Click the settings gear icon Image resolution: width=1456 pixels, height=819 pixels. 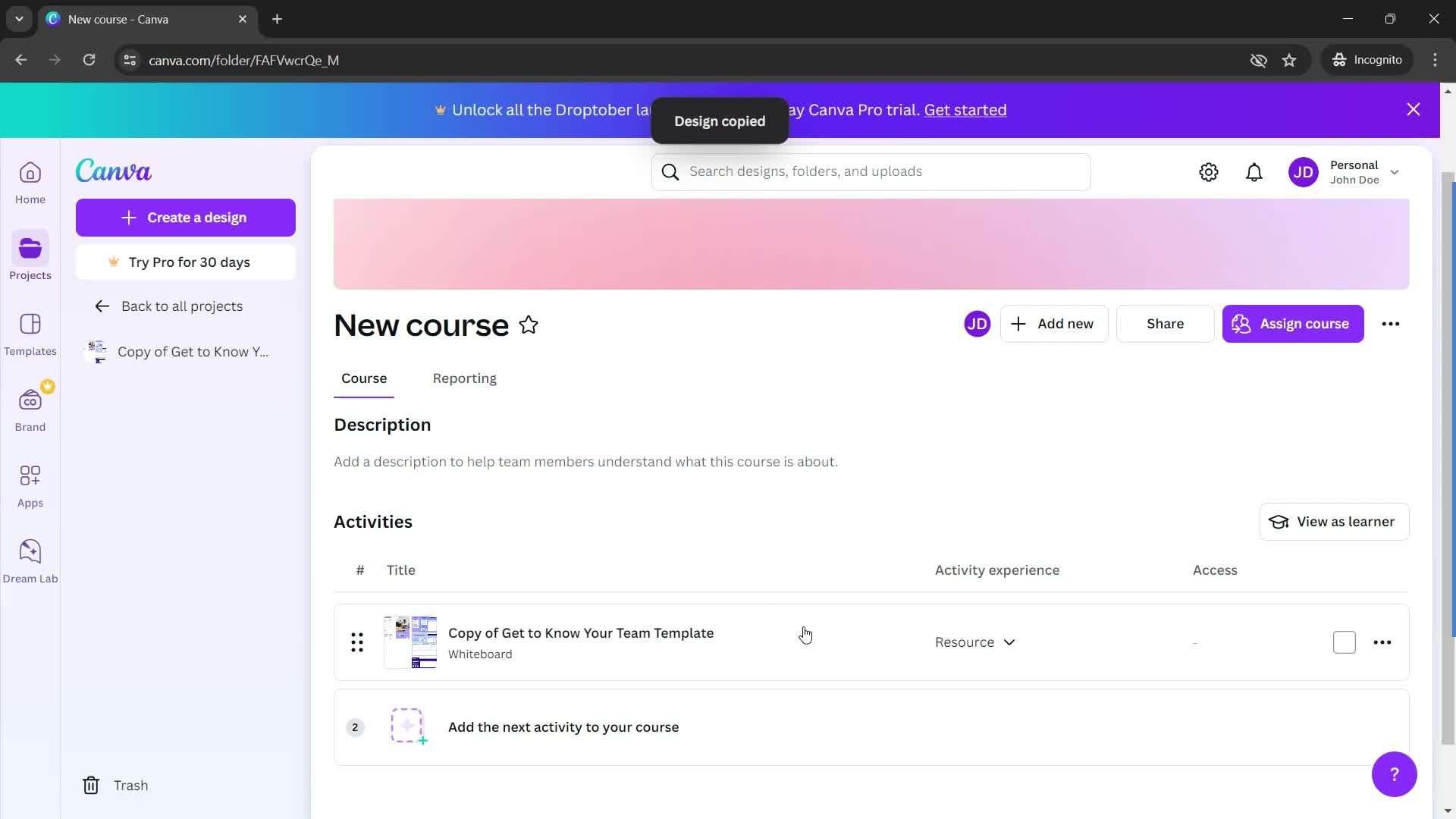coord(1210,172)
